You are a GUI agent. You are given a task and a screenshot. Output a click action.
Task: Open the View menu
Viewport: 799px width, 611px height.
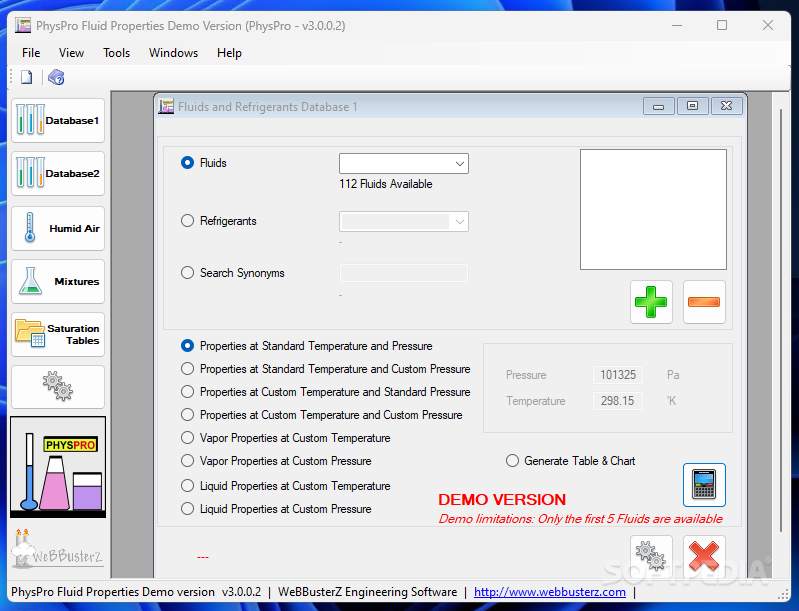coord(71,53)
